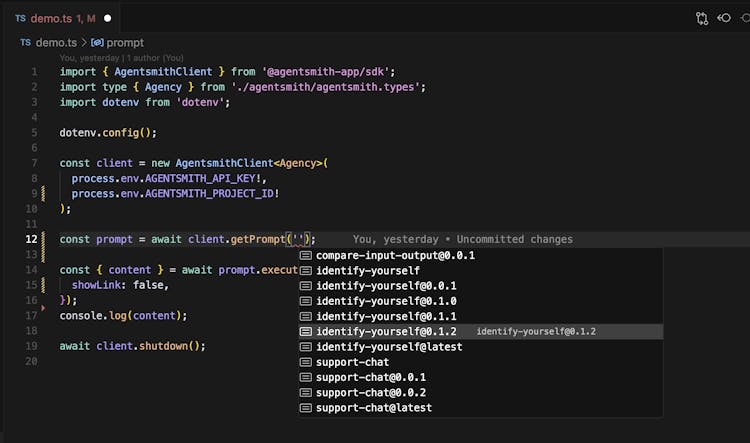The height and width of the screenshot is (443, 750).
Task: Click client.shutdown() on line 19
Action: tap(148, 346)
